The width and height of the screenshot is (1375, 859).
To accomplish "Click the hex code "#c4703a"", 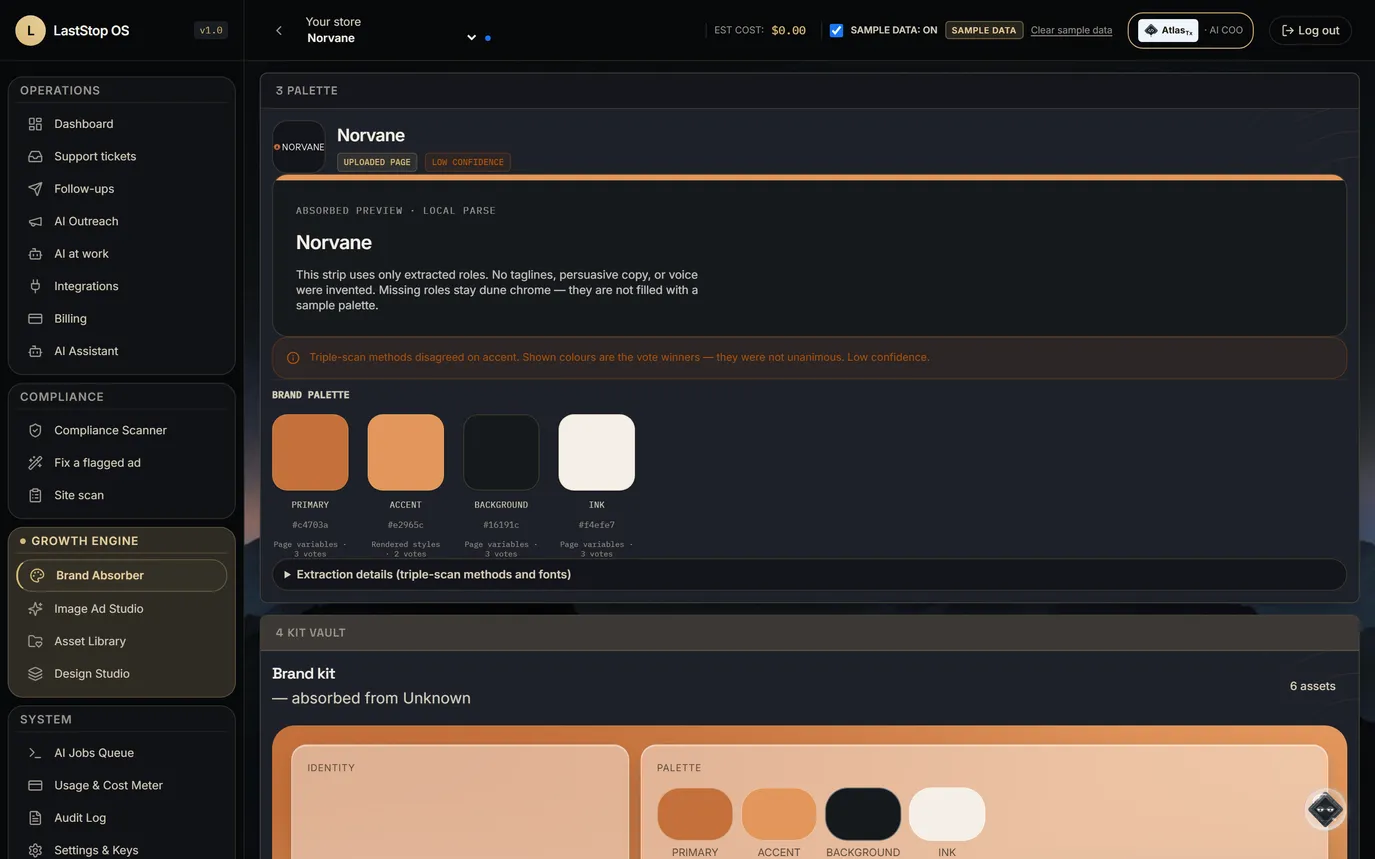I will coord(310,525).
